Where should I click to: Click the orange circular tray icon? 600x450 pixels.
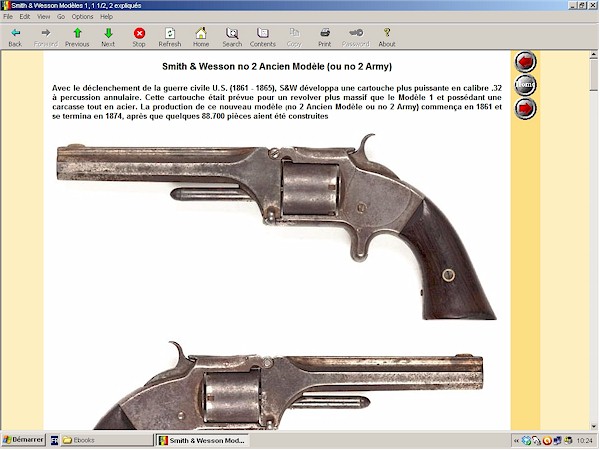[x=547, y=441]
